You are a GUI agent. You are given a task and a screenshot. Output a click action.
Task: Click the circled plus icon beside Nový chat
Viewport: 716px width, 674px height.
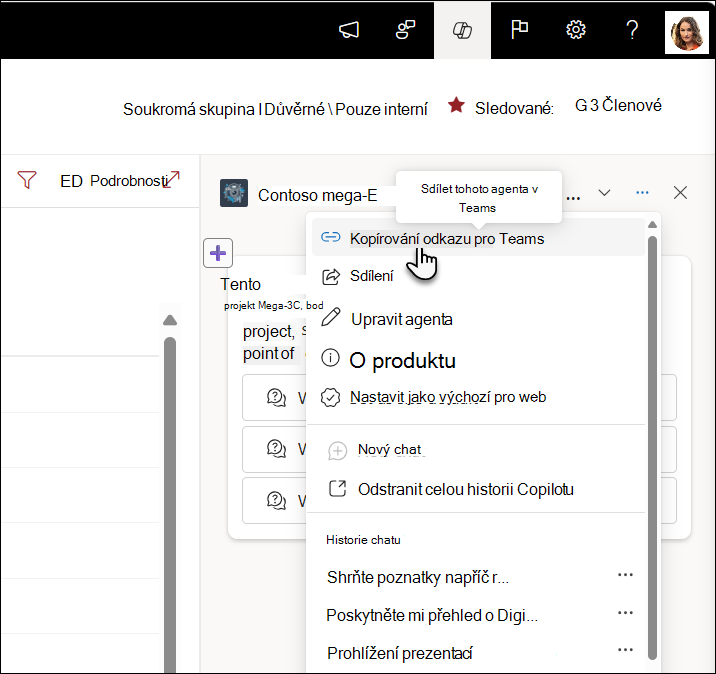coord(337,451)
